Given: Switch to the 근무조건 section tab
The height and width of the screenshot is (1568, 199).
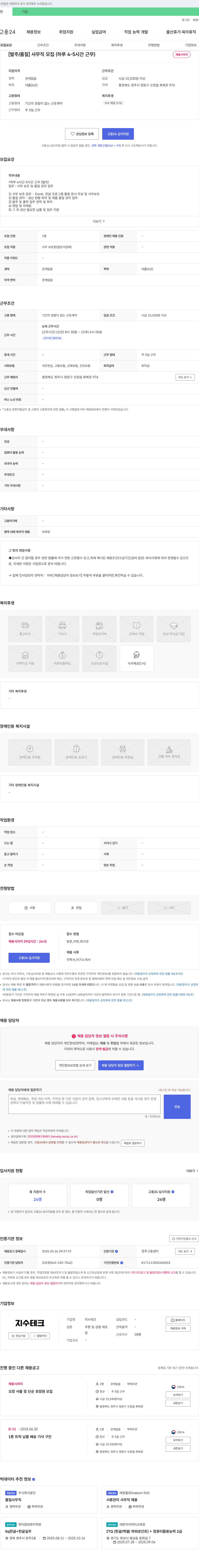Looking at the screenshot, I should pos(43,45).
